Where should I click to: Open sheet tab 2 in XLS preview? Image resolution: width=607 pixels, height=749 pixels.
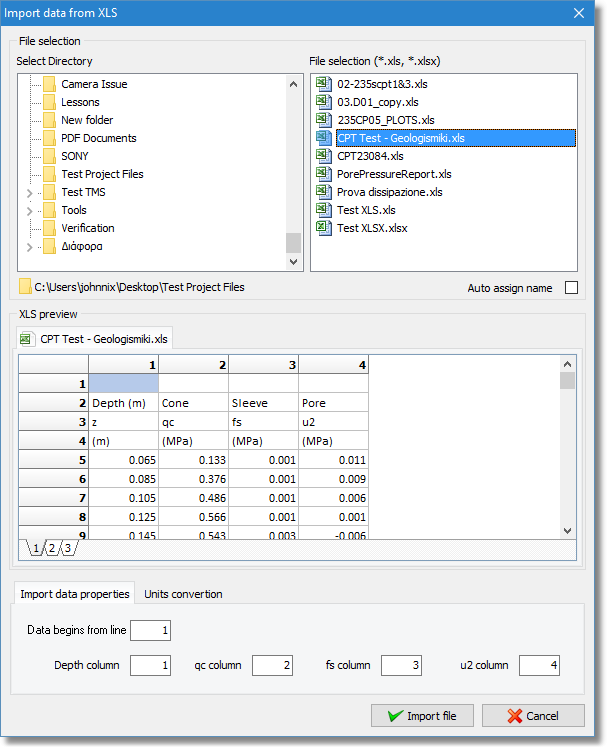(x=53, y=549)
